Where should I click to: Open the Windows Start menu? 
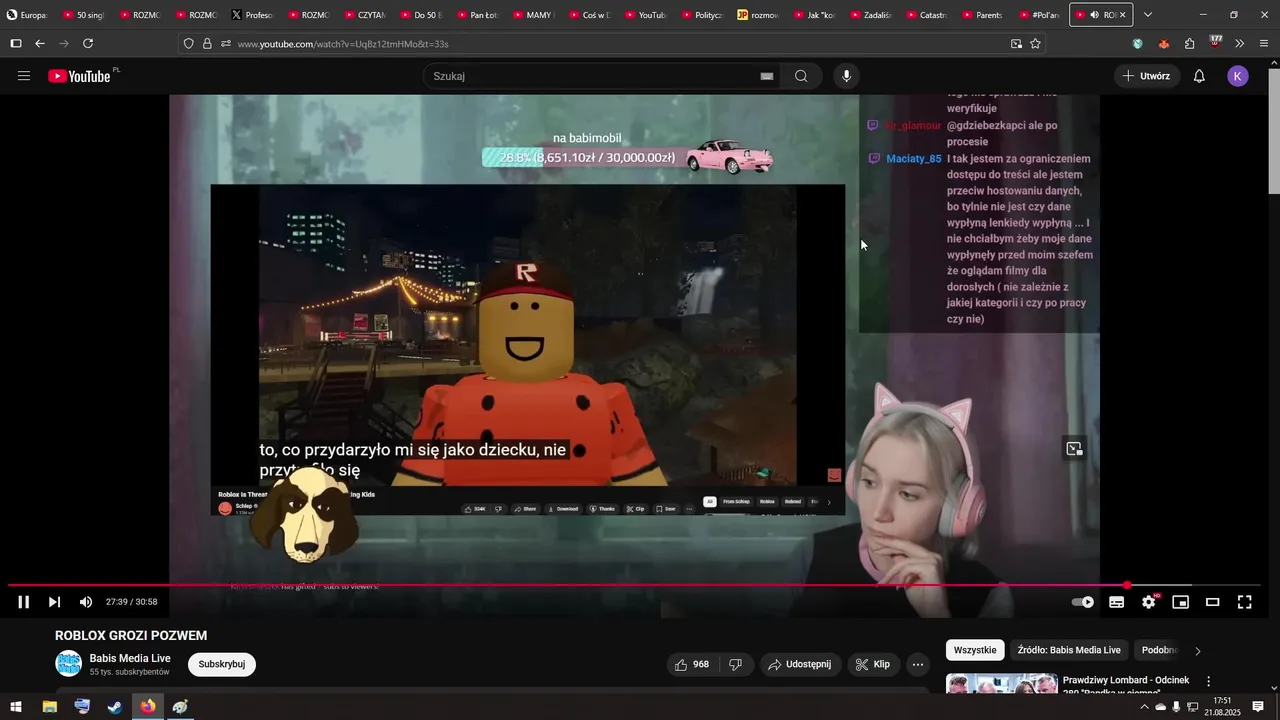click(16, 707)
